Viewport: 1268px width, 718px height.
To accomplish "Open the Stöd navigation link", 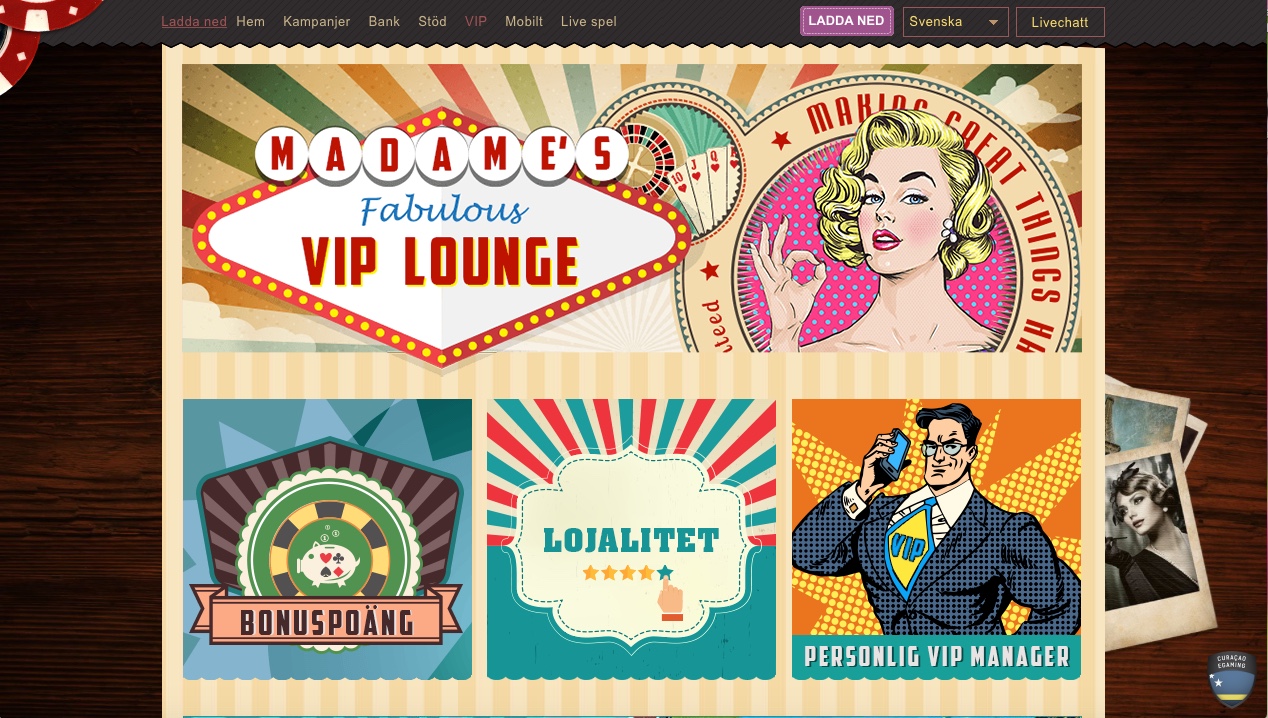I will pos(432,21).
